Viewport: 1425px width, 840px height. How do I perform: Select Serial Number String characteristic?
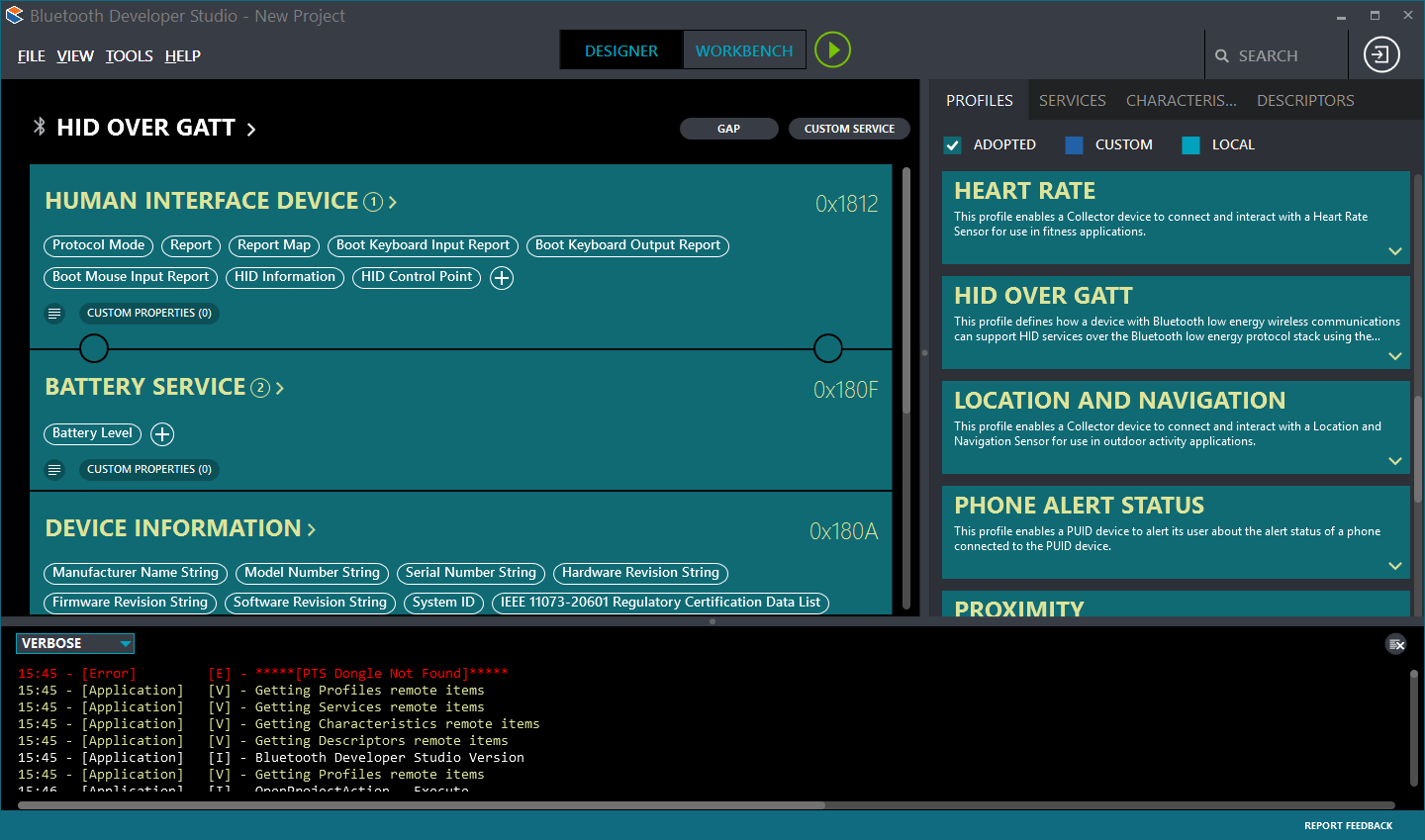coord(471,573)
